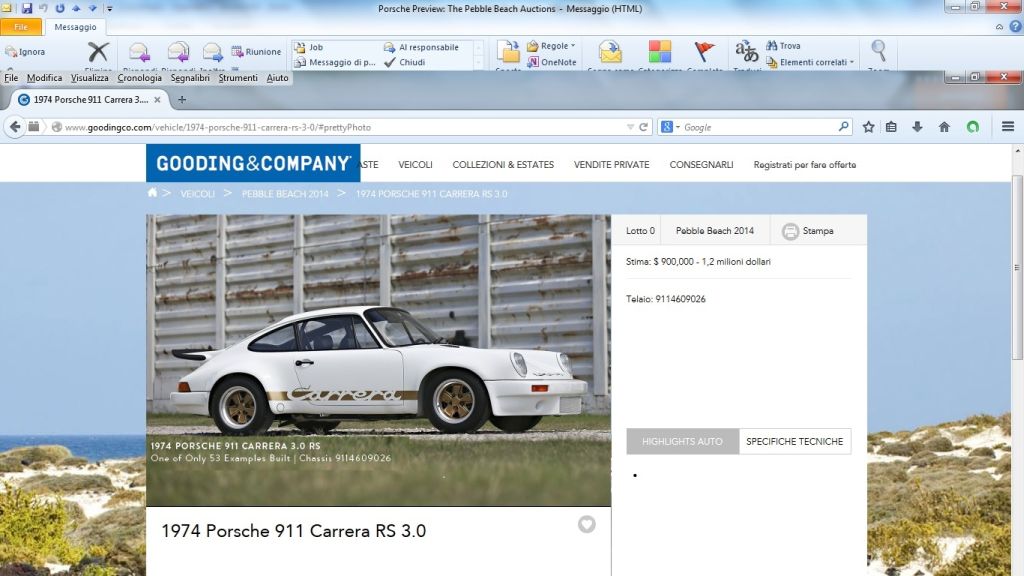Open the Segnalibri menu

[190, 78]
